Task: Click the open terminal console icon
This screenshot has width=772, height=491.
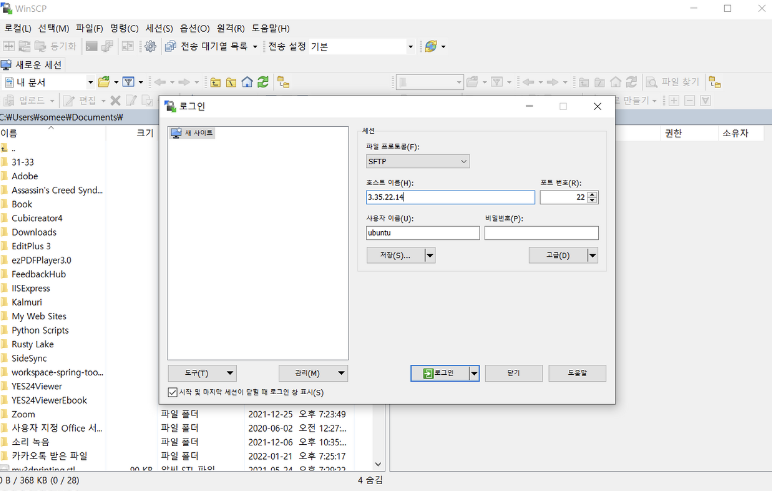Action: click(x=92, y=46)
